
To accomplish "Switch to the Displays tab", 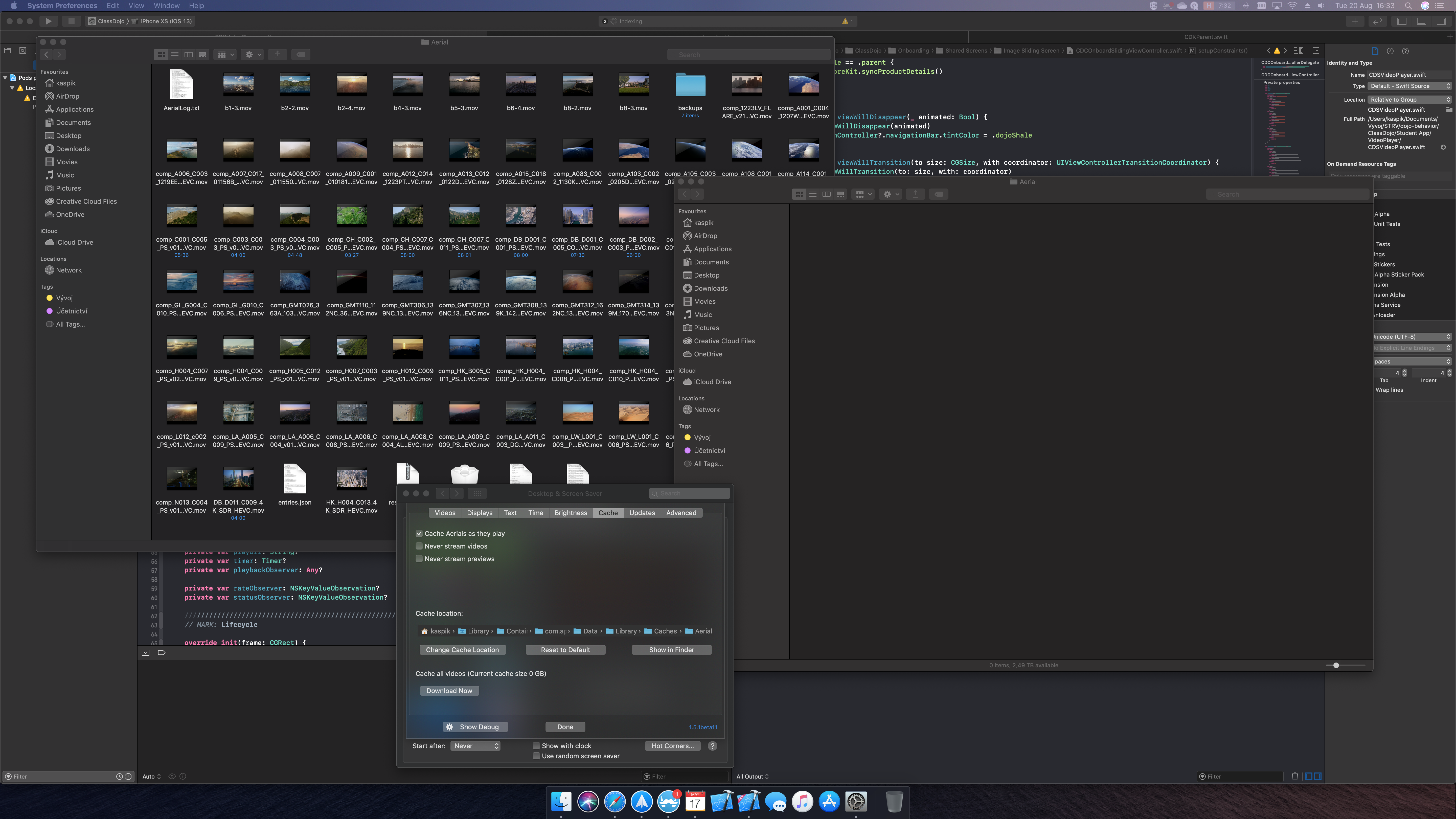I will 479,513.
